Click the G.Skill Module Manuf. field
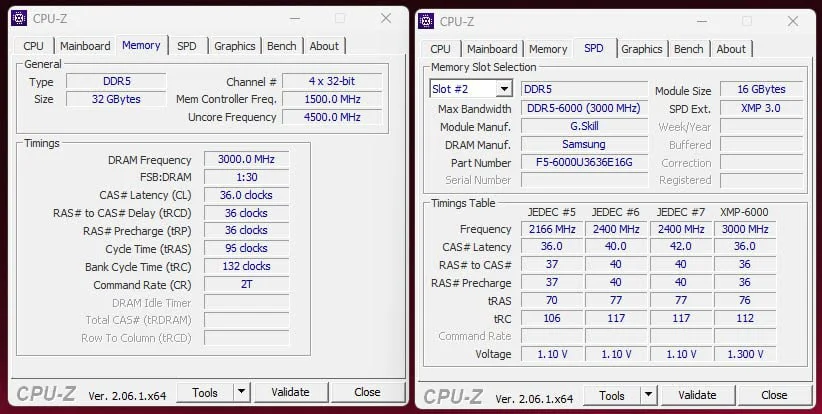Screen dimensions: 822x414 point(585,126)
